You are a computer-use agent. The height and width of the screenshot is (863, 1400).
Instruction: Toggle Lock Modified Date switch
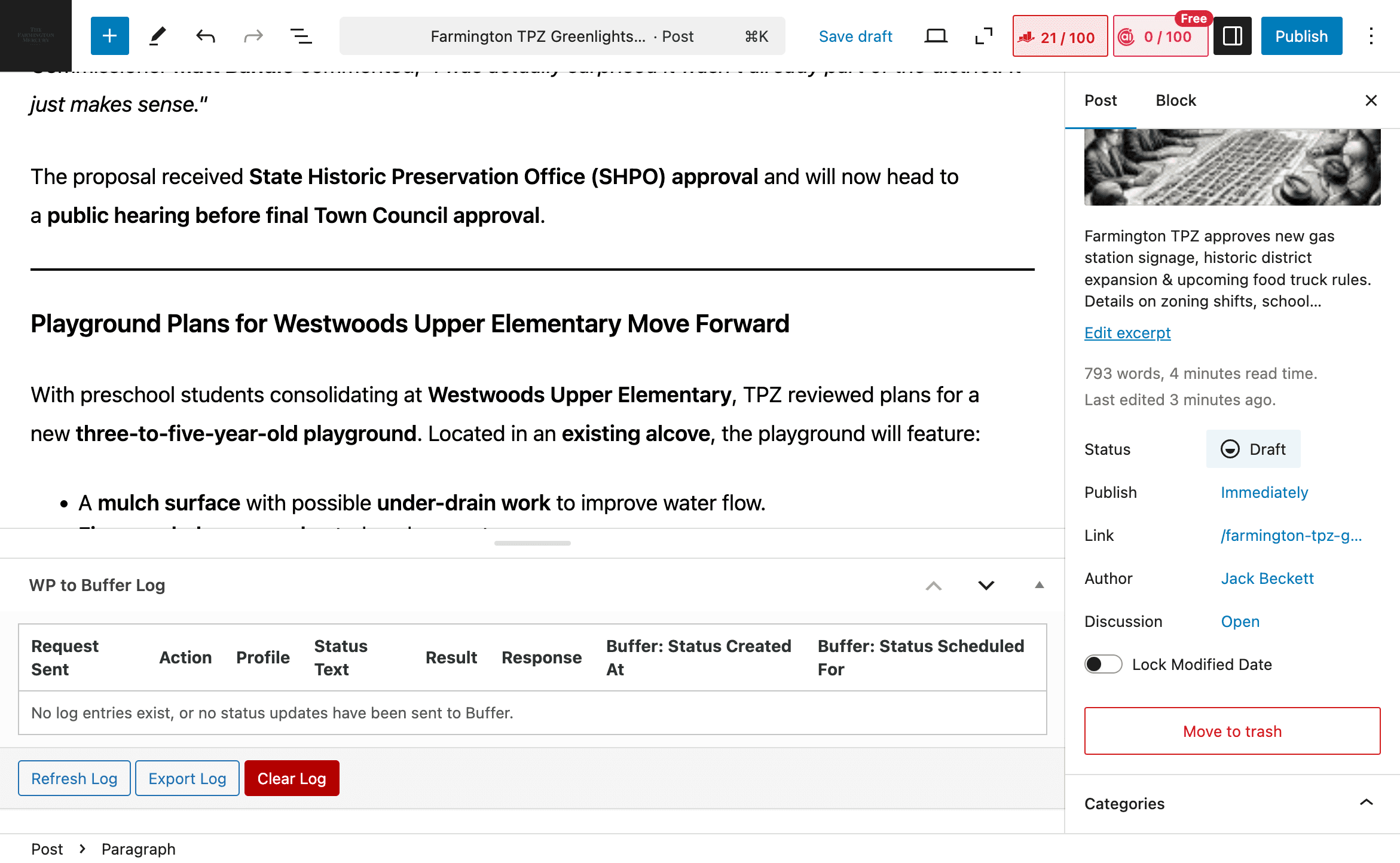(x=1103, y=664)
